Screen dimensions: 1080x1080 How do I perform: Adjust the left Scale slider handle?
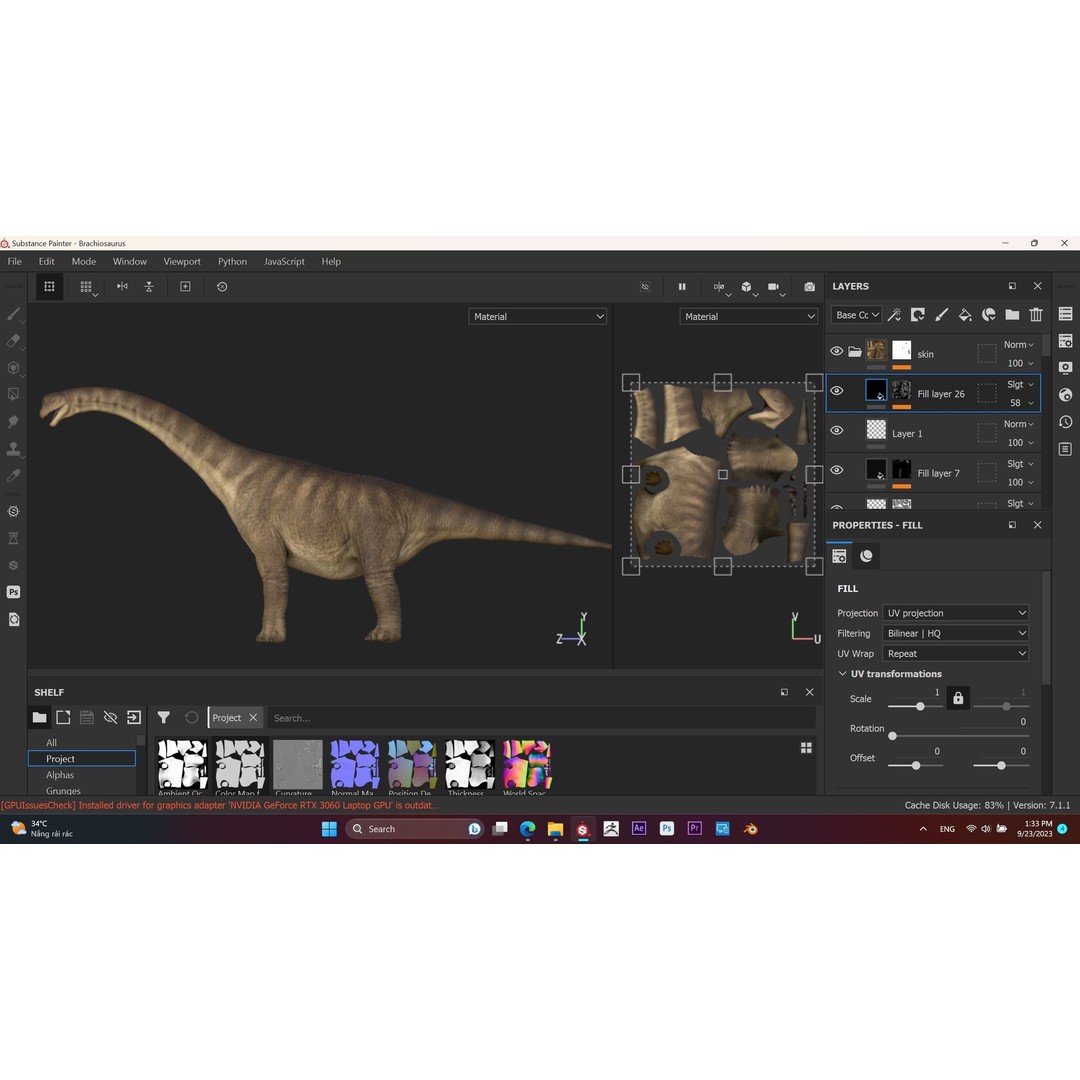920,707
